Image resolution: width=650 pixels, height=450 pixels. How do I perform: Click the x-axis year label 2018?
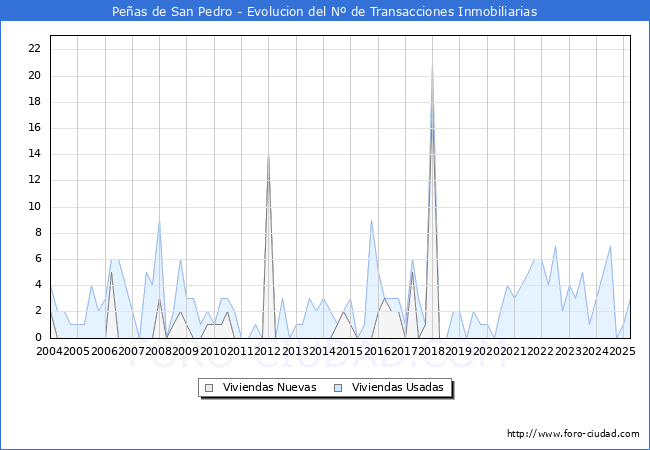pos(432,351)
